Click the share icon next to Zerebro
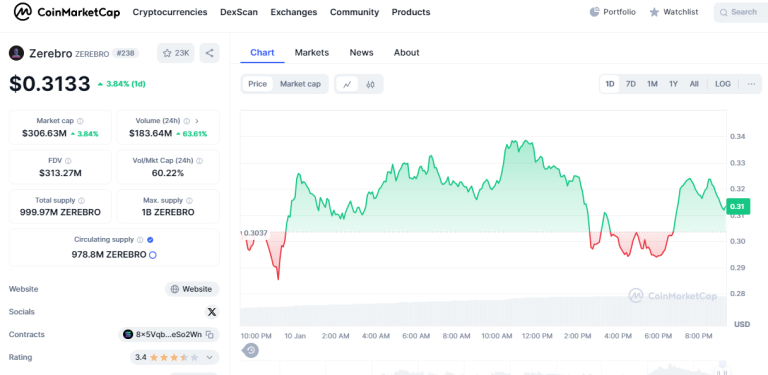The width and height of the screenshot is (768, 375). point(210,53)
